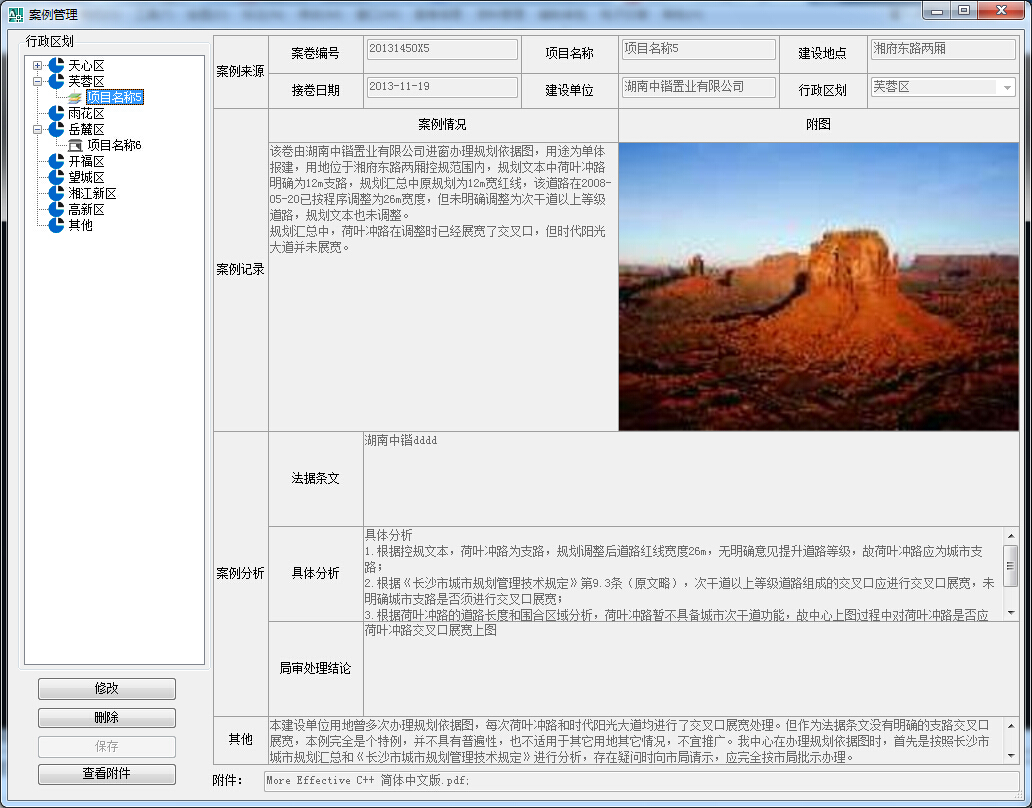Click the desert landscape 附图 image
The image size is (1032, 808).
(818, 286)
